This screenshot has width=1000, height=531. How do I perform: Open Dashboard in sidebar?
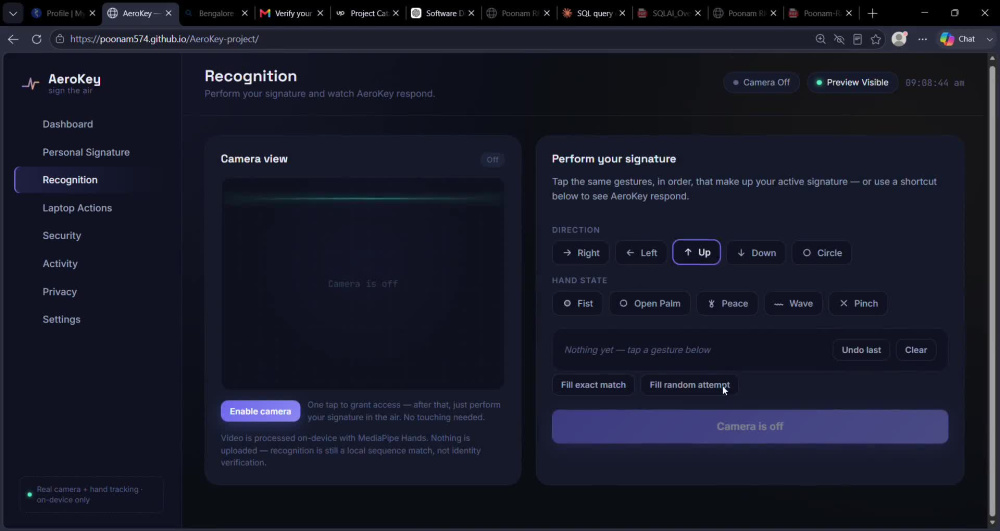point(68,124)
